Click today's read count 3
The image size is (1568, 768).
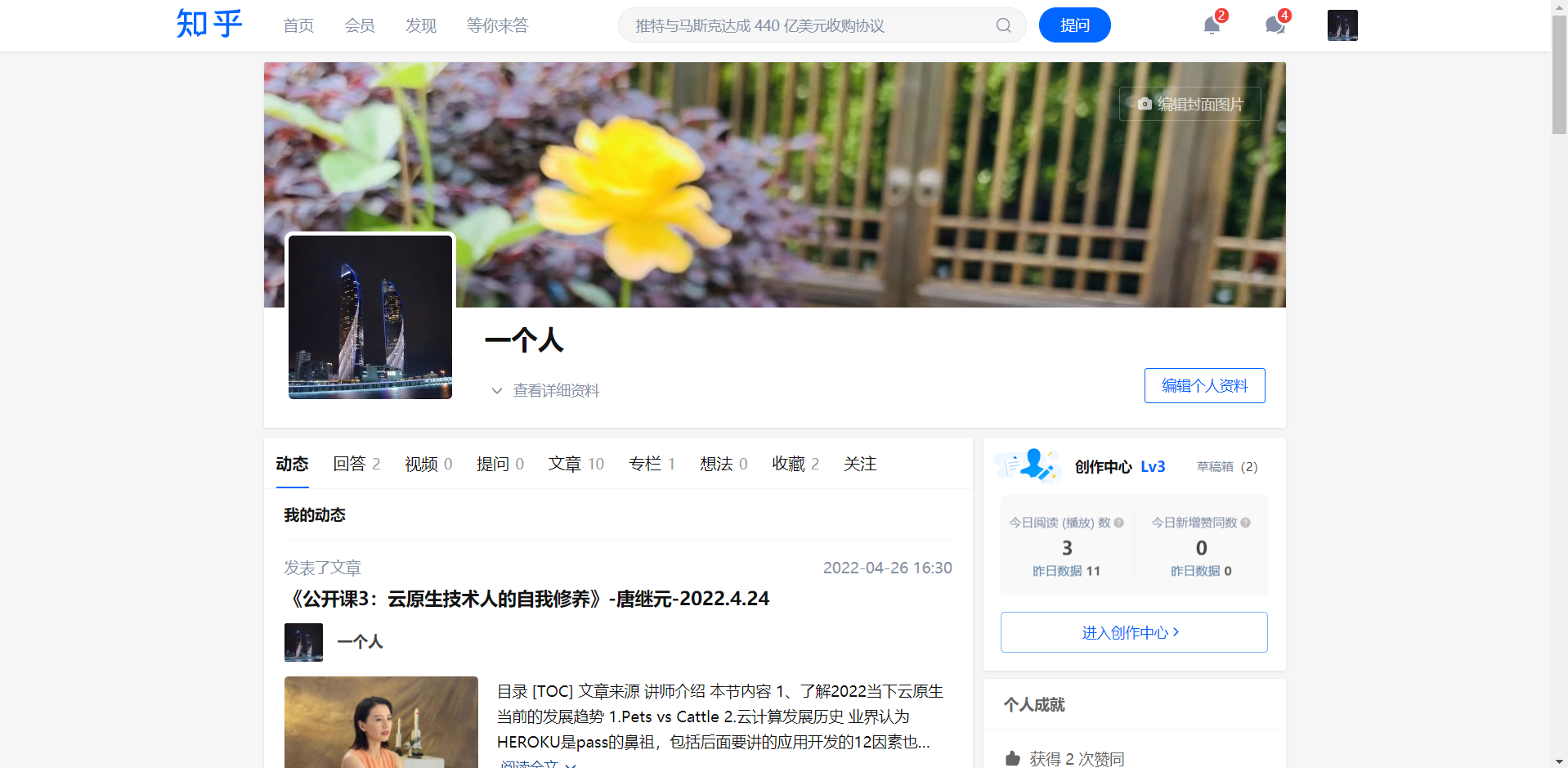pos(1067,547)
